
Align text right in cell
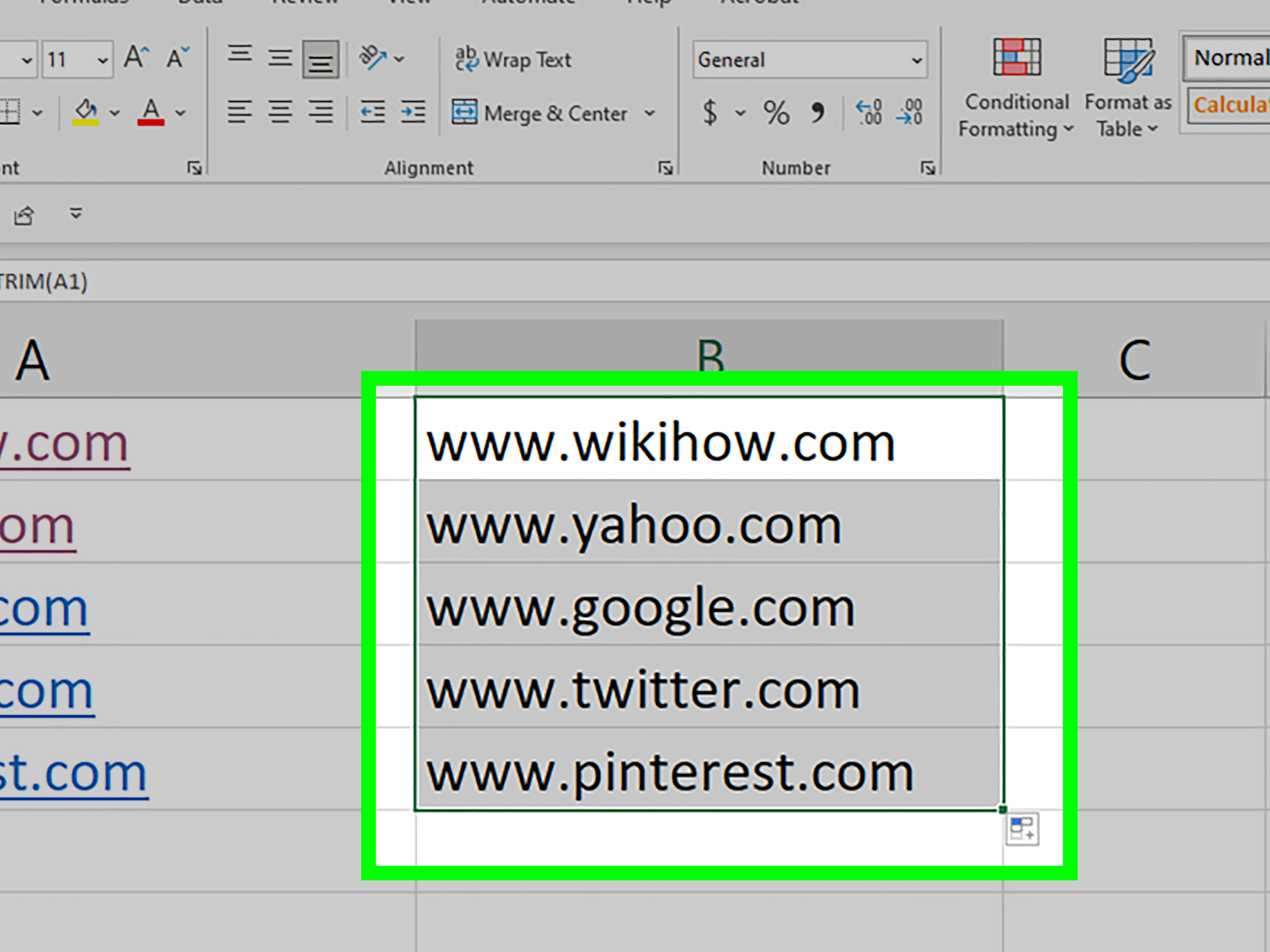pyautogui.click(x=321, y=112)
